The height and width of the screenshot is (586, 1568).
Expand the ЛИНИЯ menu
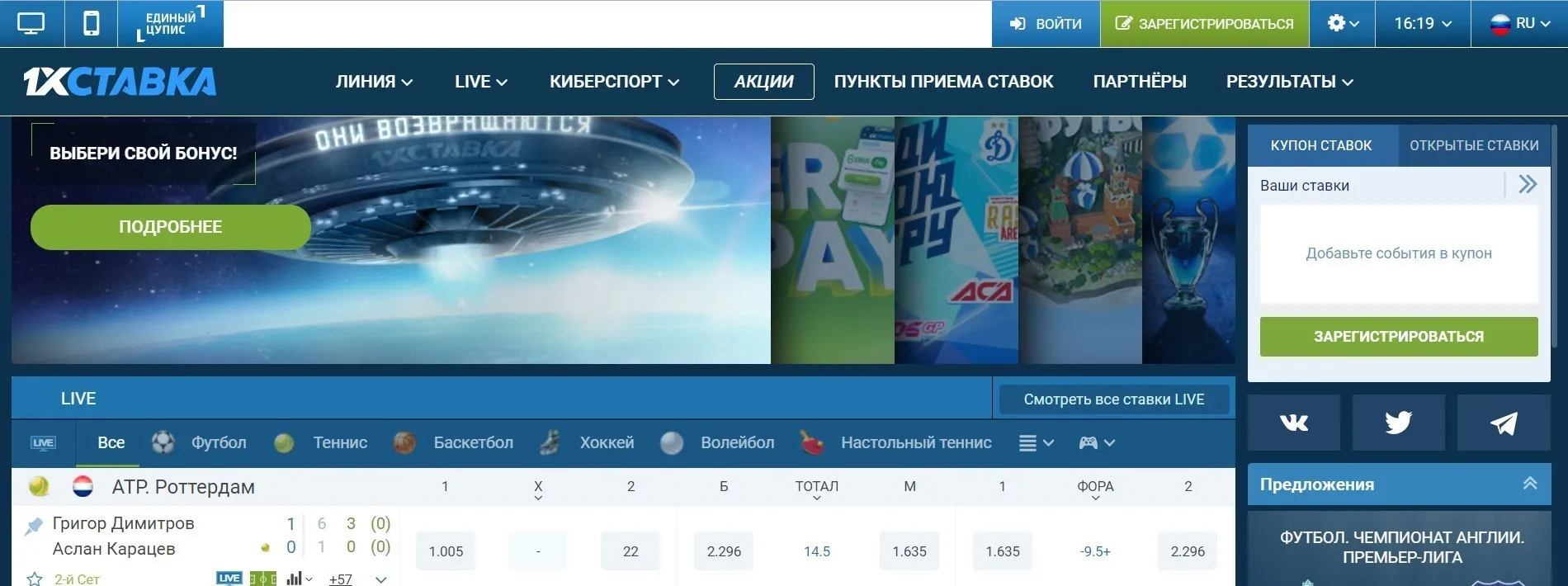coord(374,82)
